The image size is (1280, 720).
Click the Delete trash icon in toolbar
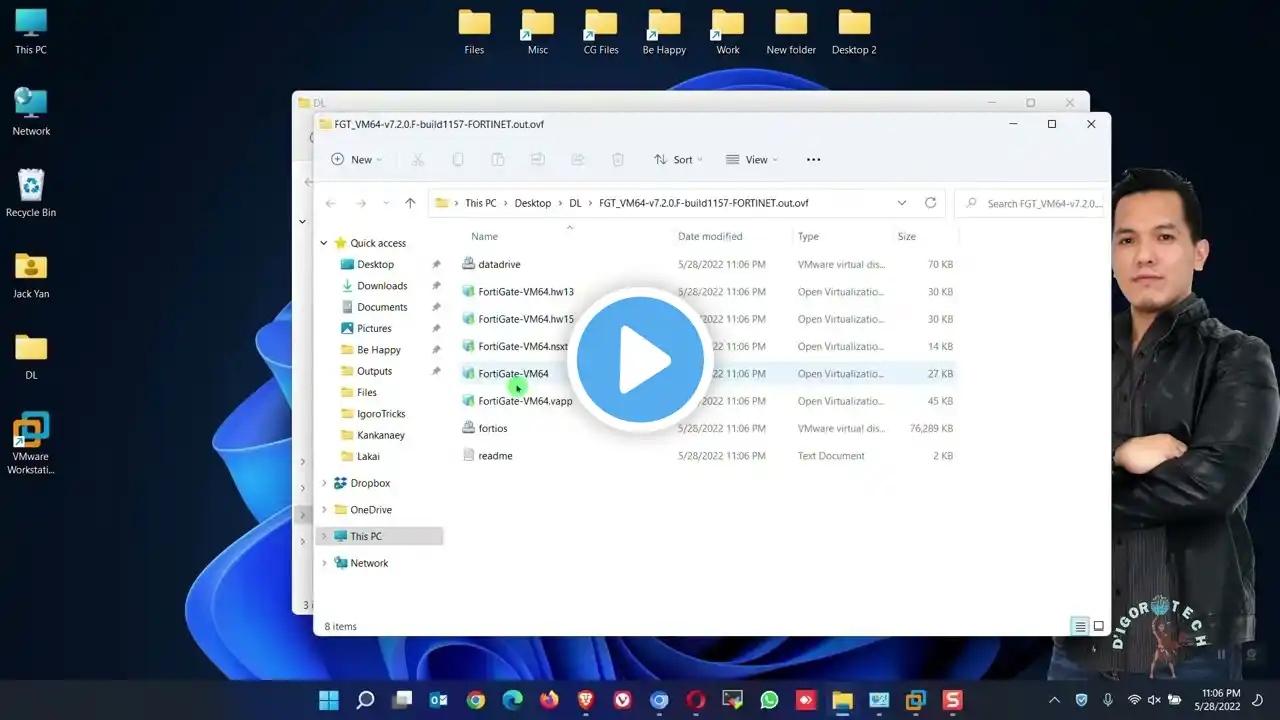[x=618, y=160]
